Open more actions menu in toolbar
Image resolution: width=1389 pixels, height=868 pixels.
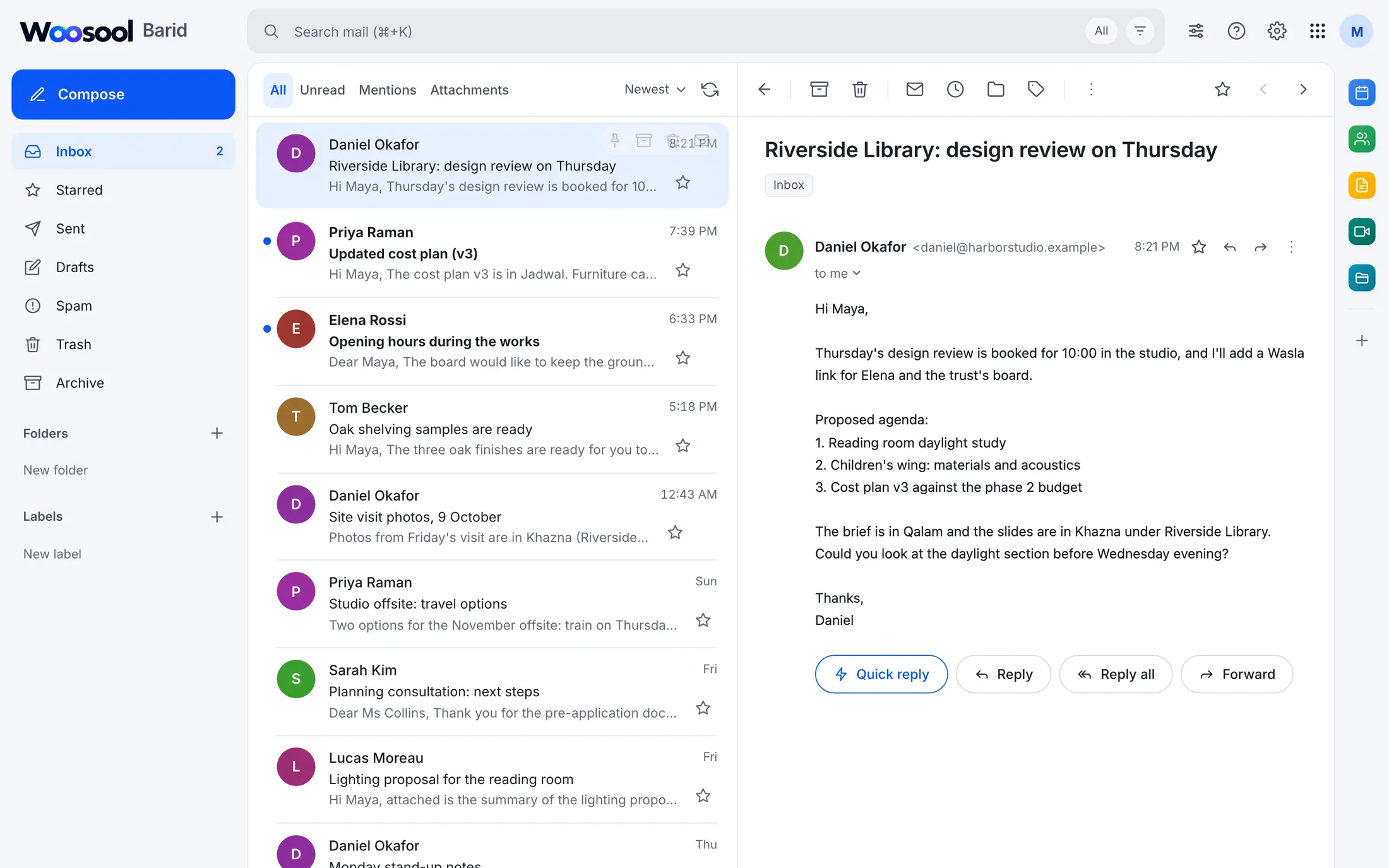1090,89
